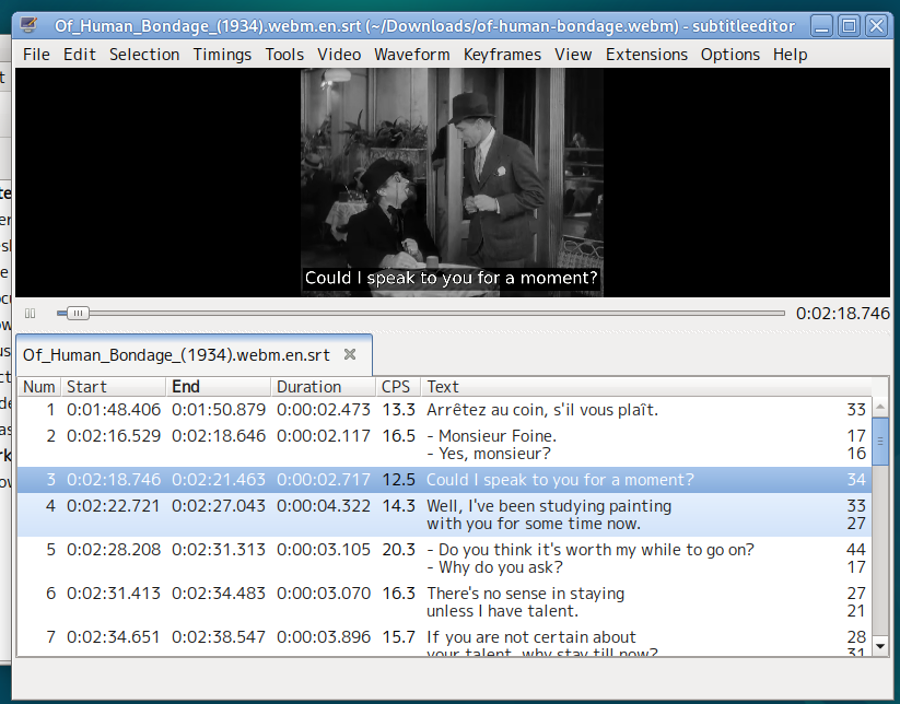Click the down arrow on subtitle list scrollbar
This screenshot has height=704, width=900.
pyautogui.click(x=878, y=647)
